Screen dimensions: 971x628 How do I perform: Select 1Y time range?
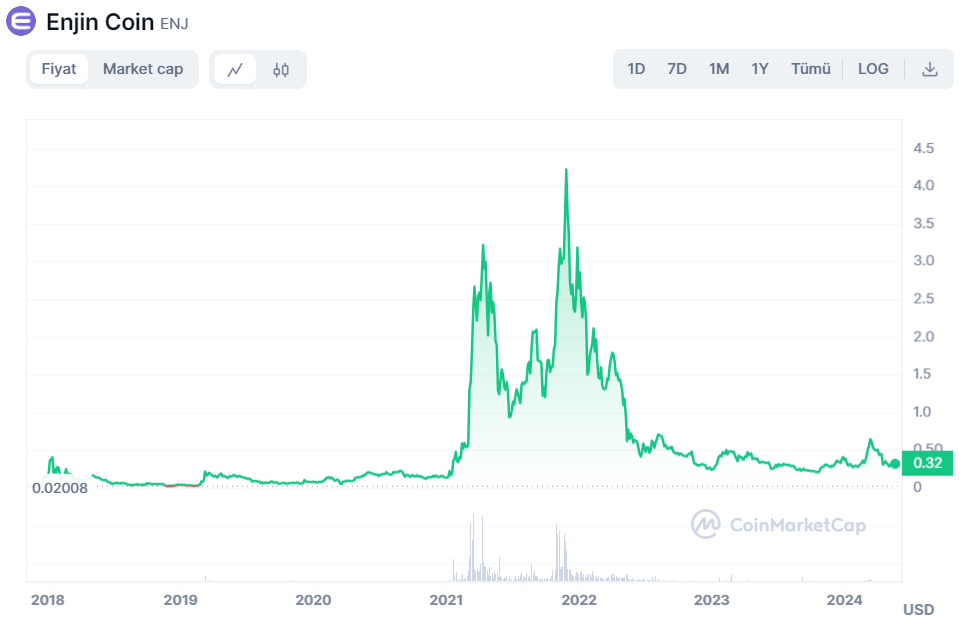760,69
